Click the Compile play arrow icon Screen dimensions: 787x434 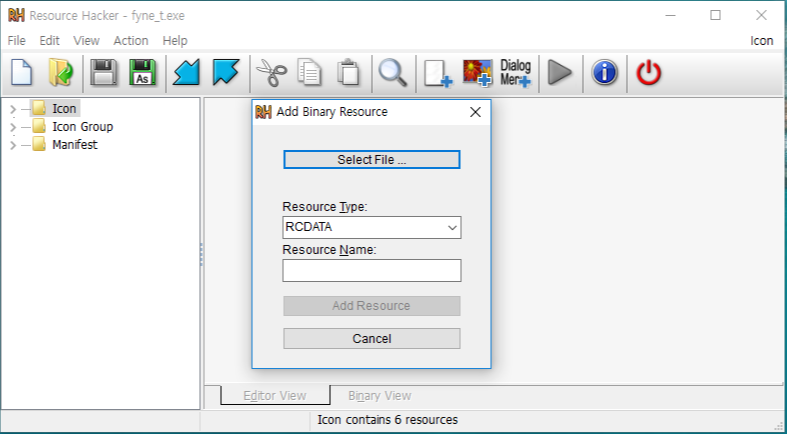click(560, 73)
